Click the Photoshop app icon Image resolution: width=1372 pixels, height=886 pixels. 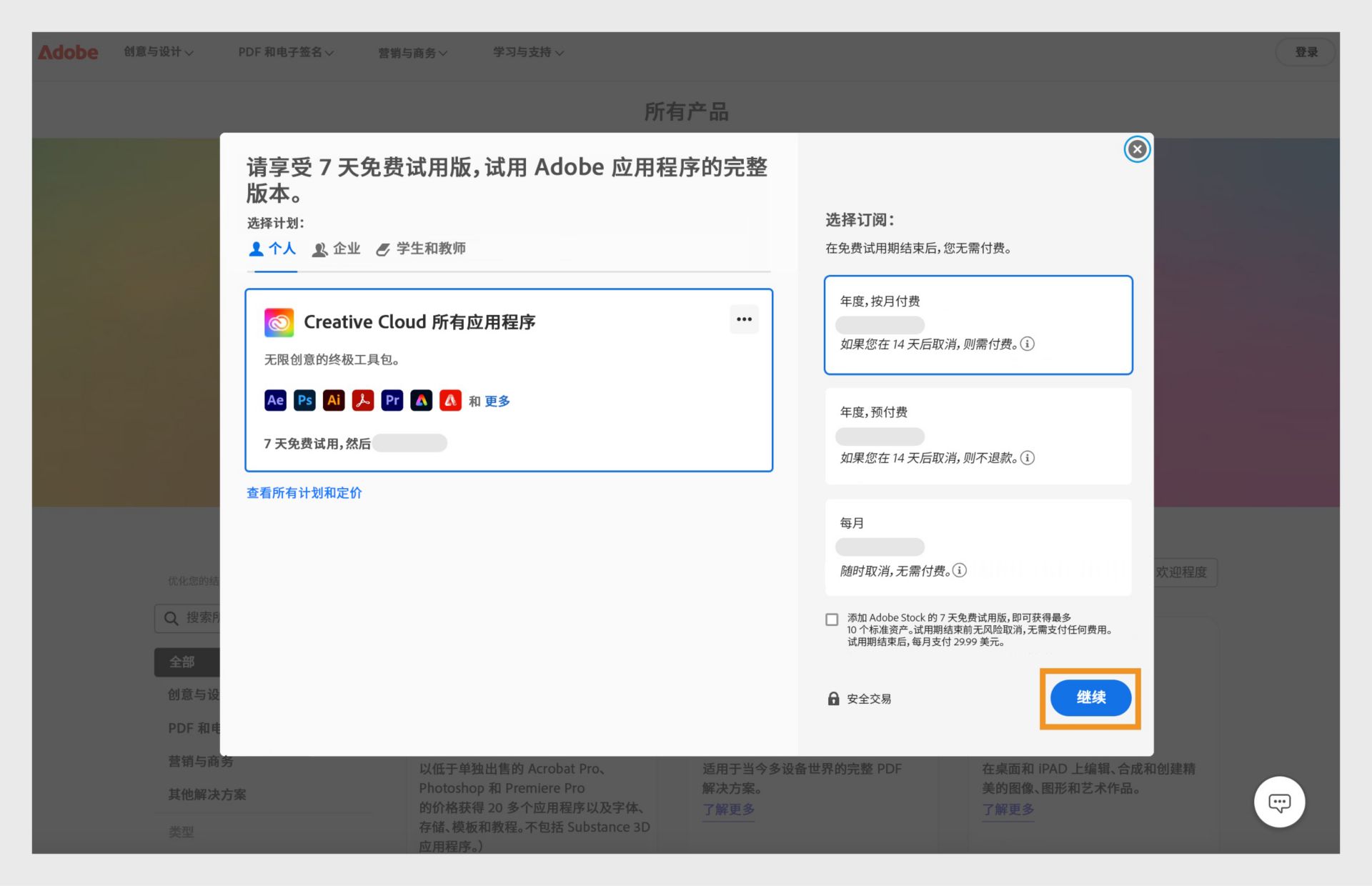point(304,400)
